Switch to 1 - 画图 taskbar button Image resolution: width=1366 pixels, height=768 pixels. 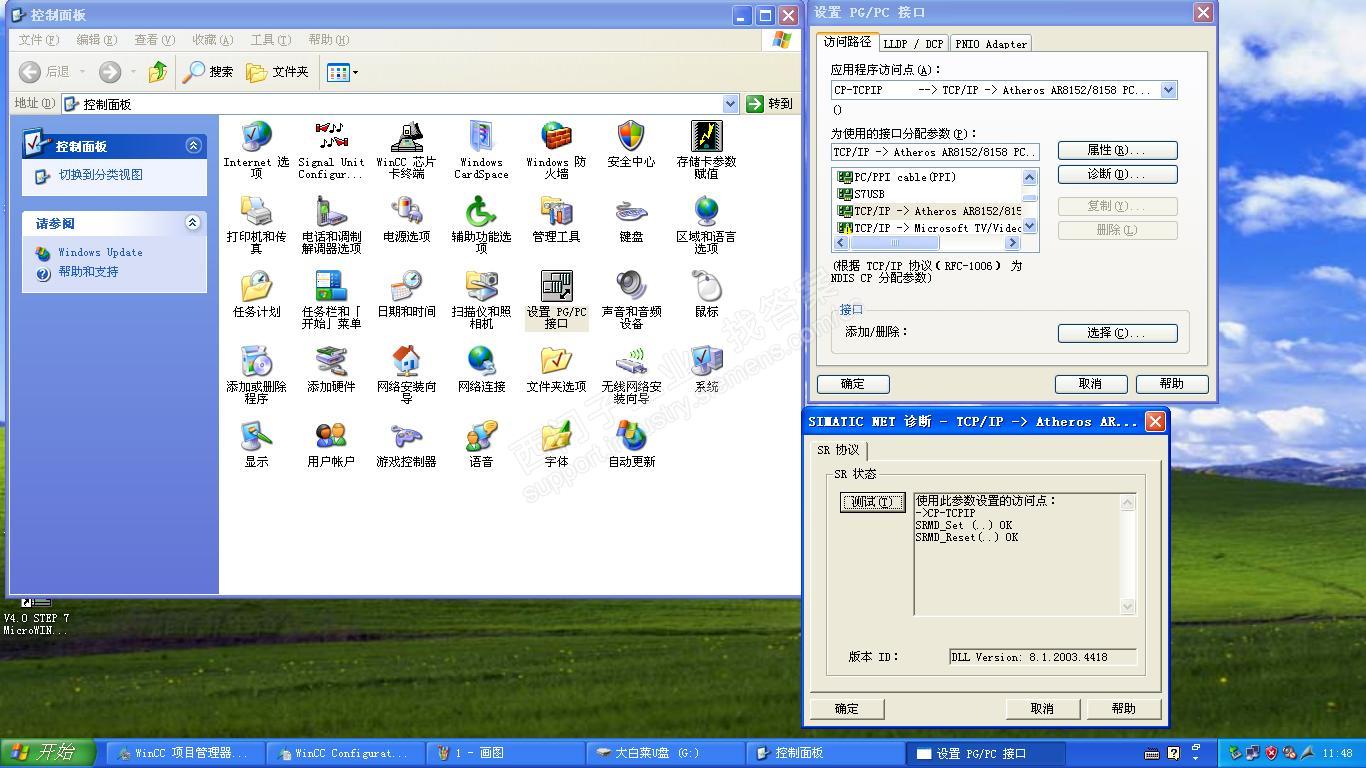click(x=506, y=753)
